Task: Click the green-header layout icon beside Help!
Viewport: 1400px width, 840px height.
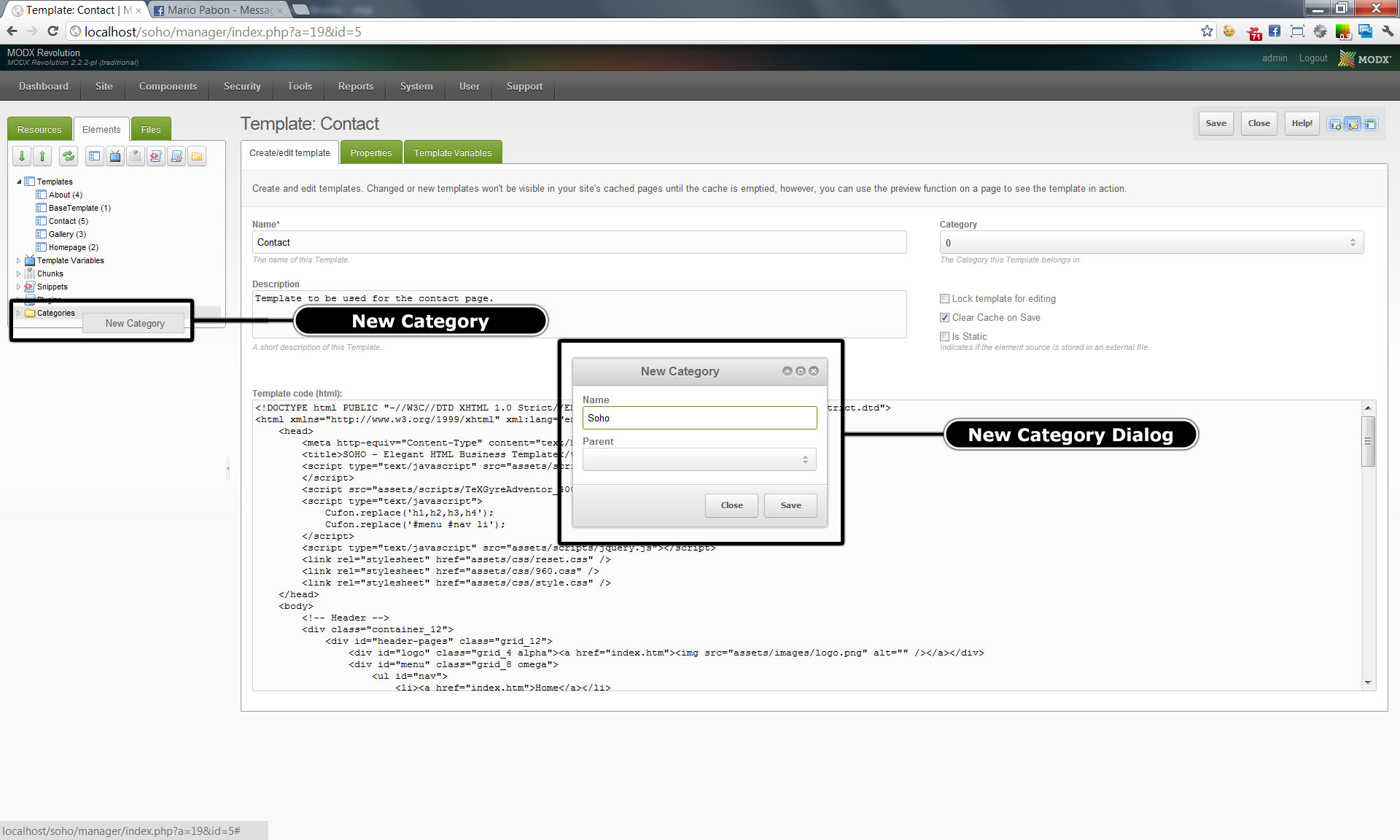Action: click(x=1370, y=124)
